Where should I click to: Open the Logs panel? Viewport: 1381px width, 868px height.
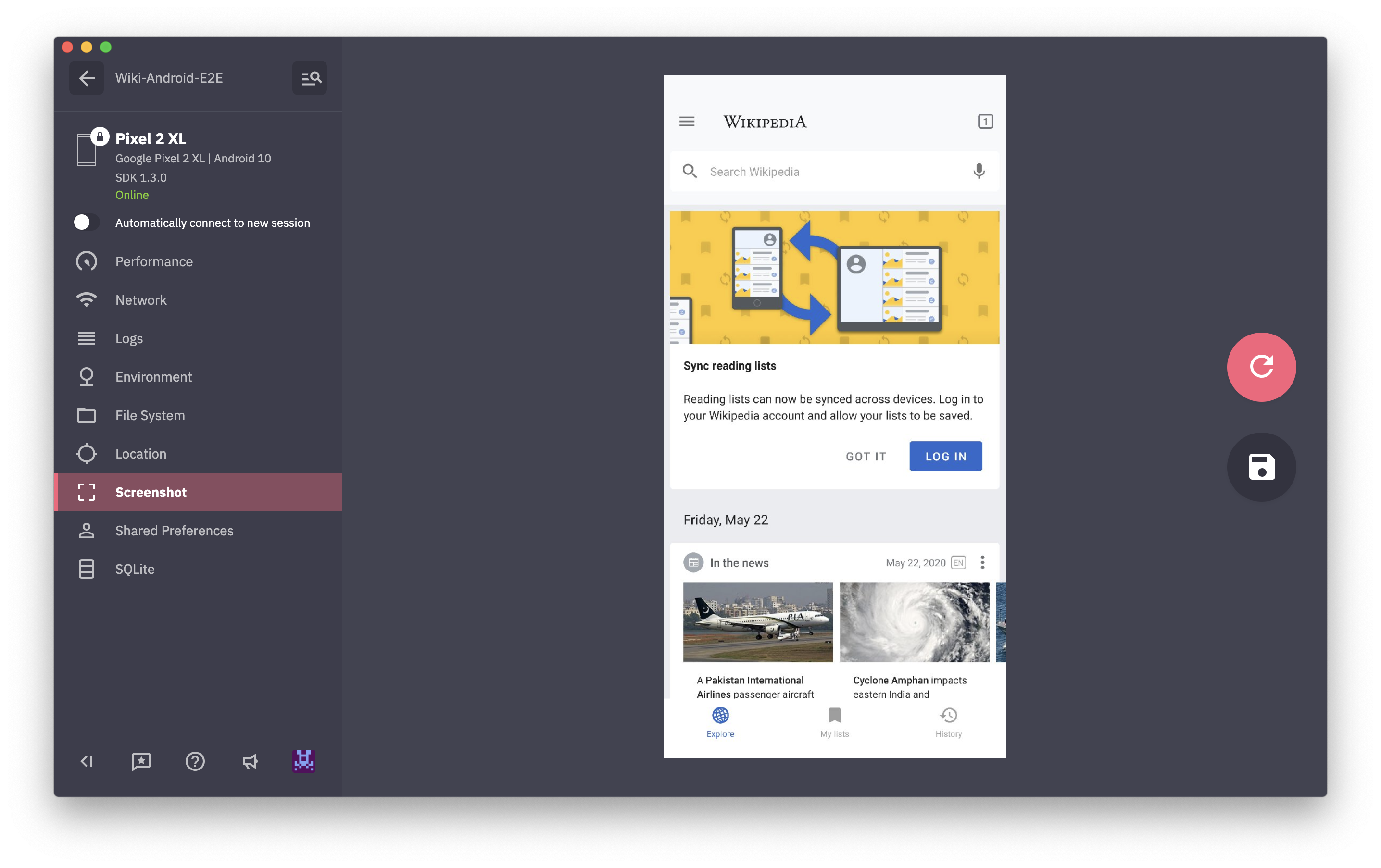(129, 338)
